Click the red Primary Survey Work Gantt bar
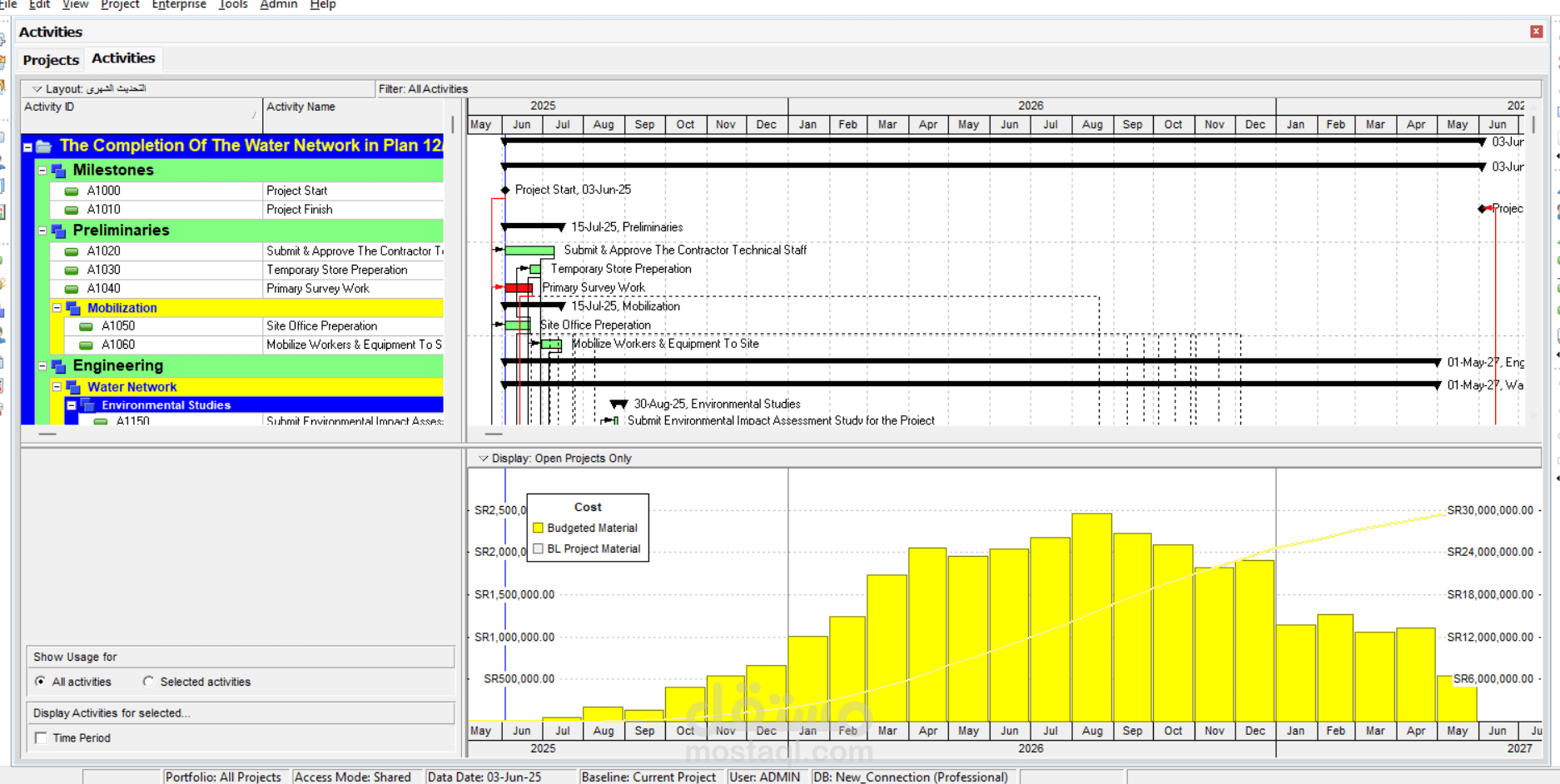Screen dimensions: 1560x784 [x=519, y=288]
